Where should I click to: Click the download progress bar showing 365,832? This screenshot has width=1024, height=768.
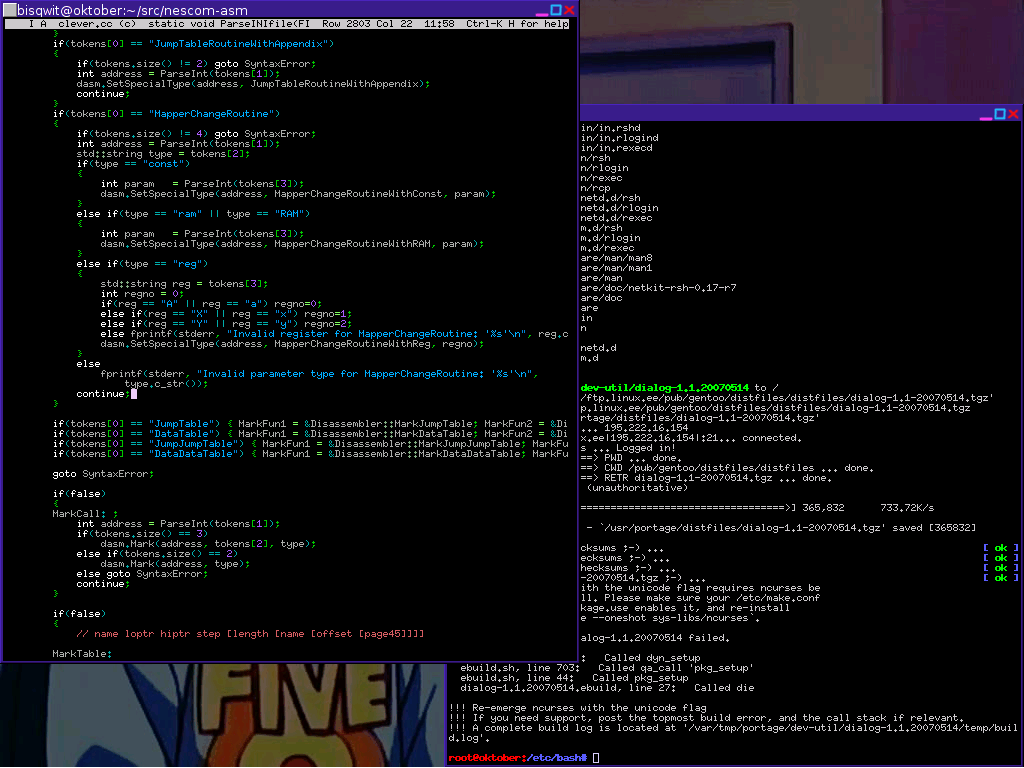point(690,508)
